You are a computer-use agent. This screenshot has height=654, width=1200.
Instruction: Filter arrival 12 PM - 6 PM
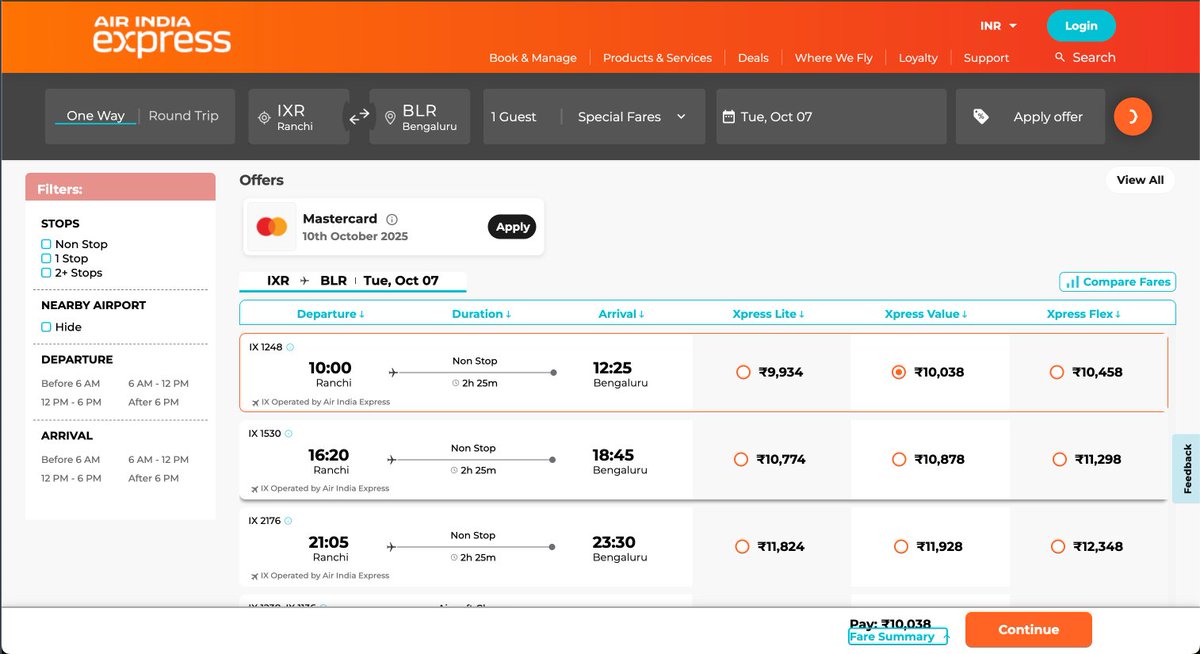[x=71, y=479]
